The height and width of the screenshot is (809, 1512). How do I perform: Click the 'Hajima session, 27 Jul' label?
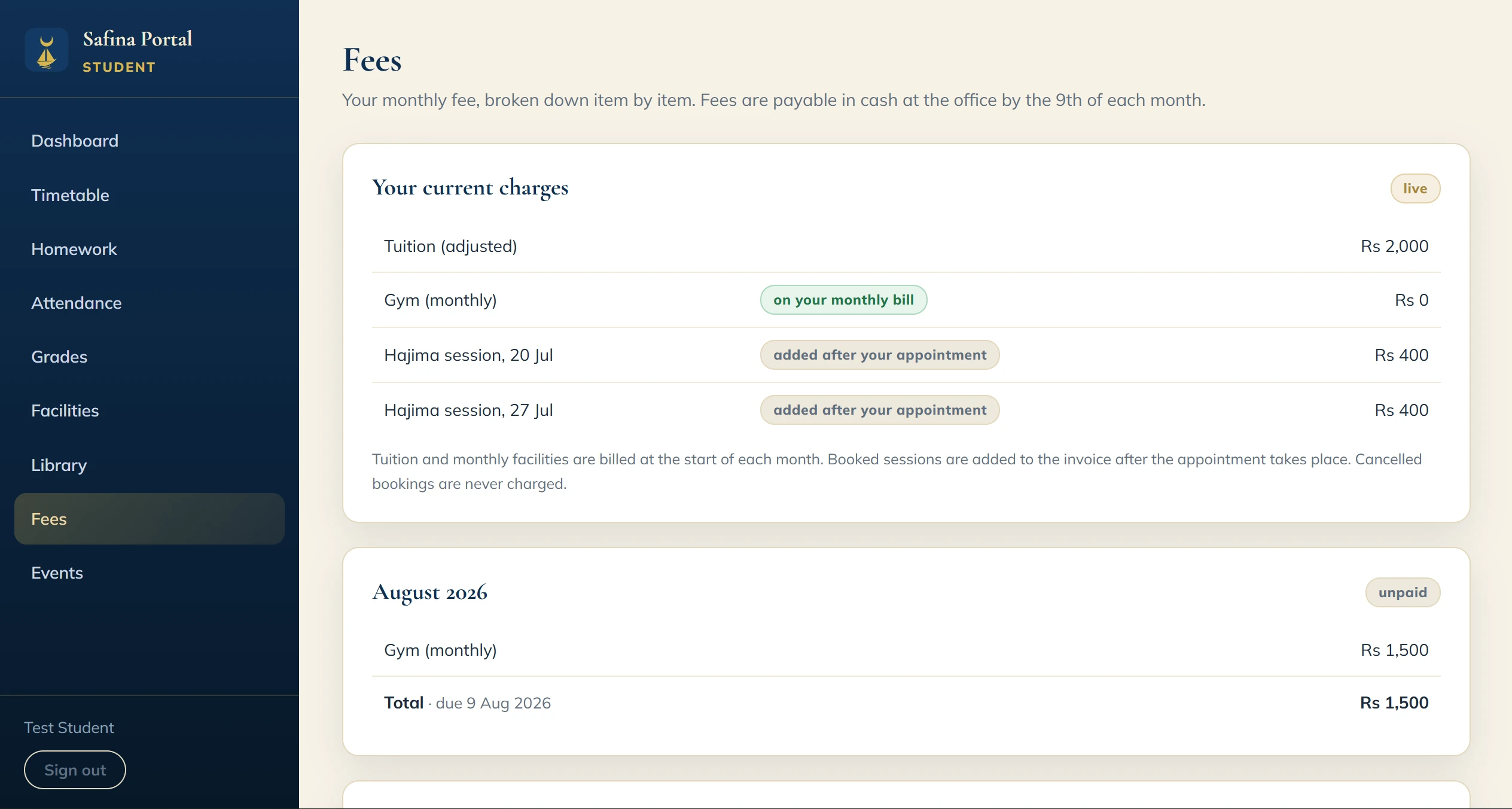click(x=468, y=410)
